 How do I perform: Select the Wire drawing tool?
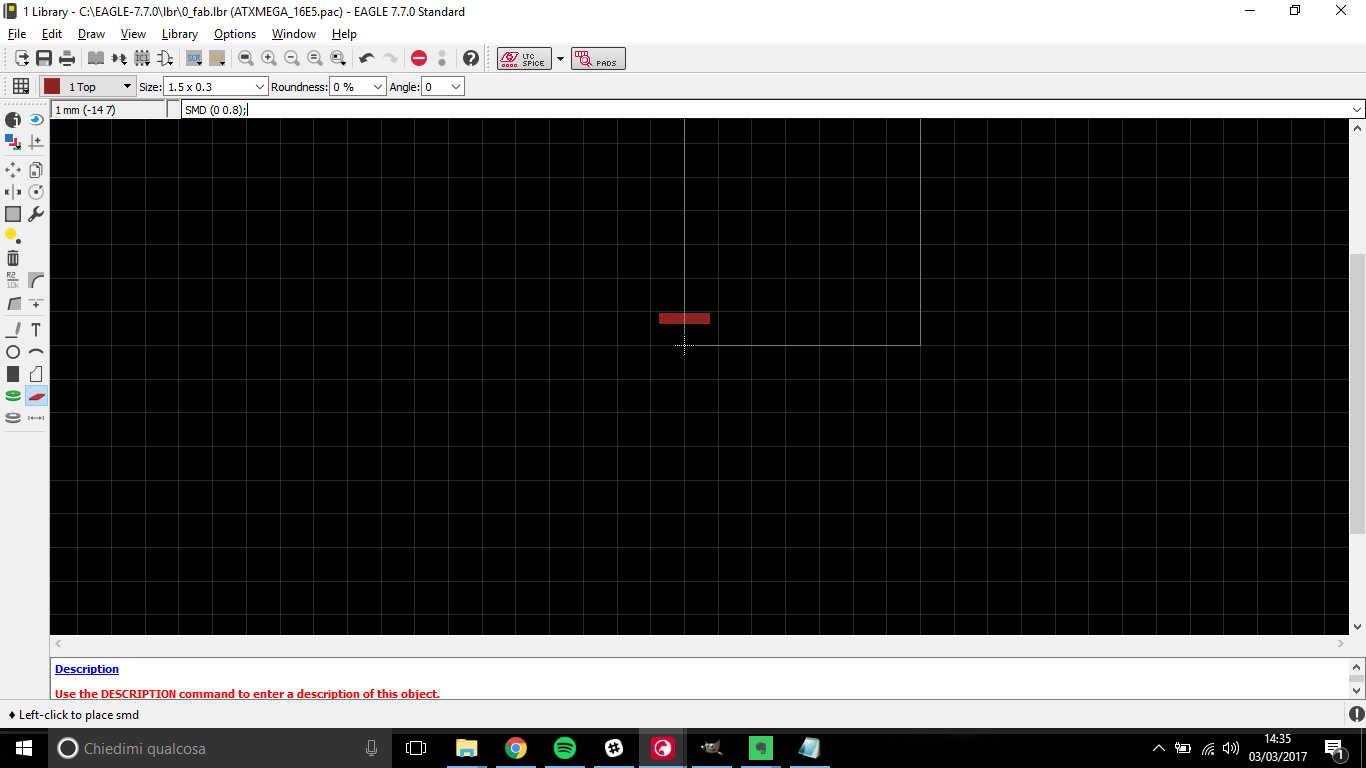tap(13, 330)
